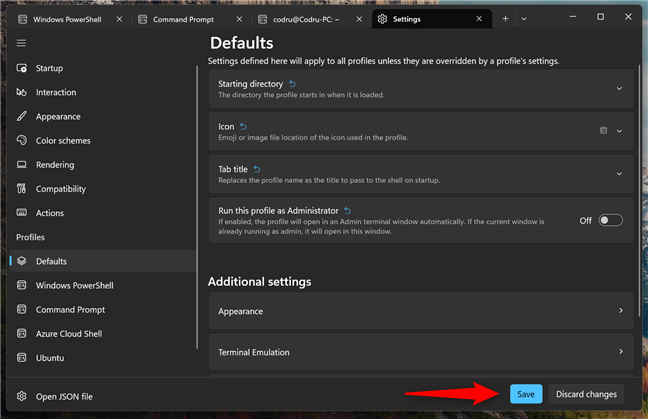The height and width of the screenshot is (419, 648).
Task: Open Compatibility settings page
Action: pyautogui.click(x=102, y=189)
